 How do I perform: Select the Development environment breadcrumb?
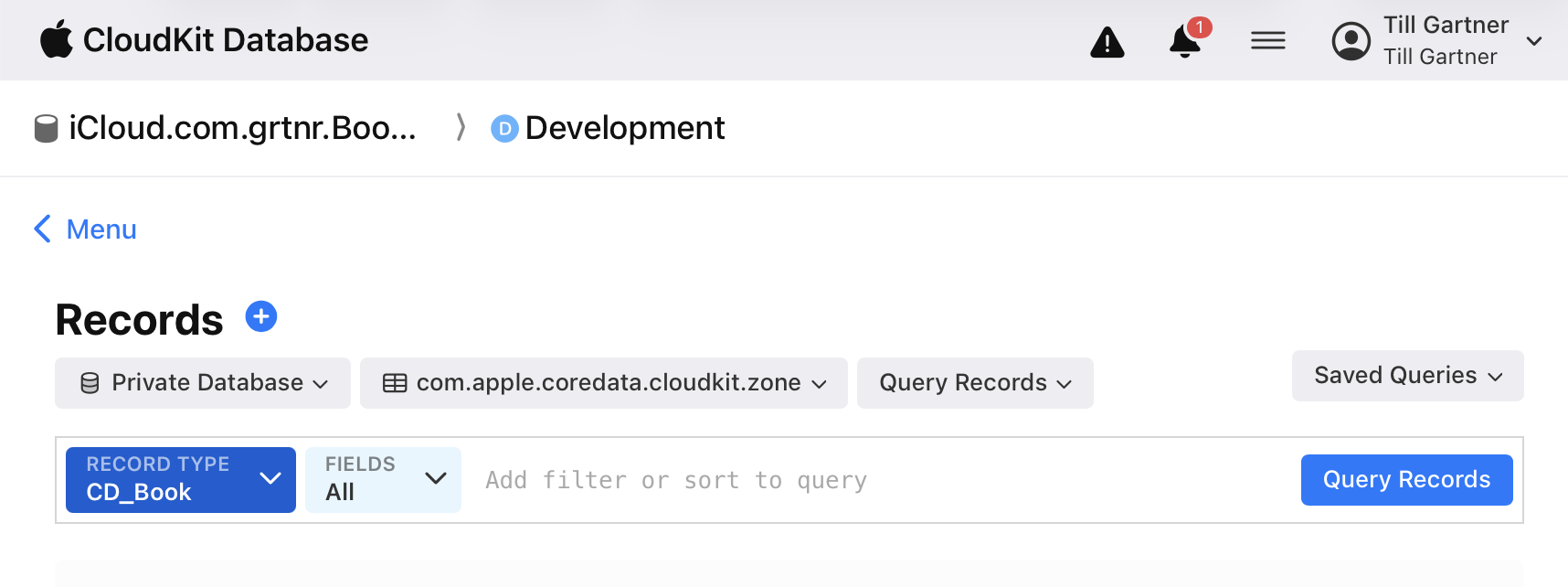[624, 129]
